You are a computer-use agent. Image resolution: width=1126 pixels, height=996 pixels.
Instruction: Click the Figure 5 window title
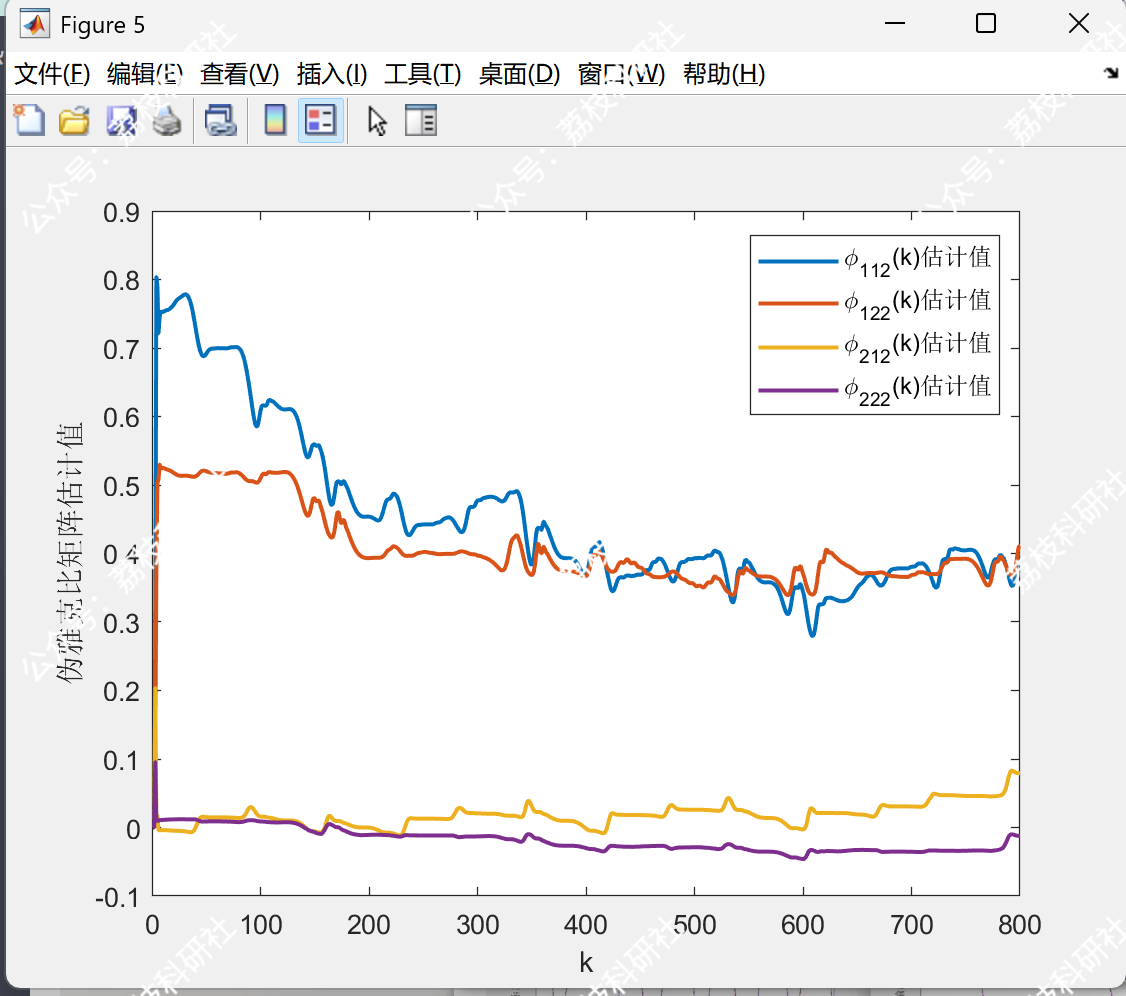point(103,25)
